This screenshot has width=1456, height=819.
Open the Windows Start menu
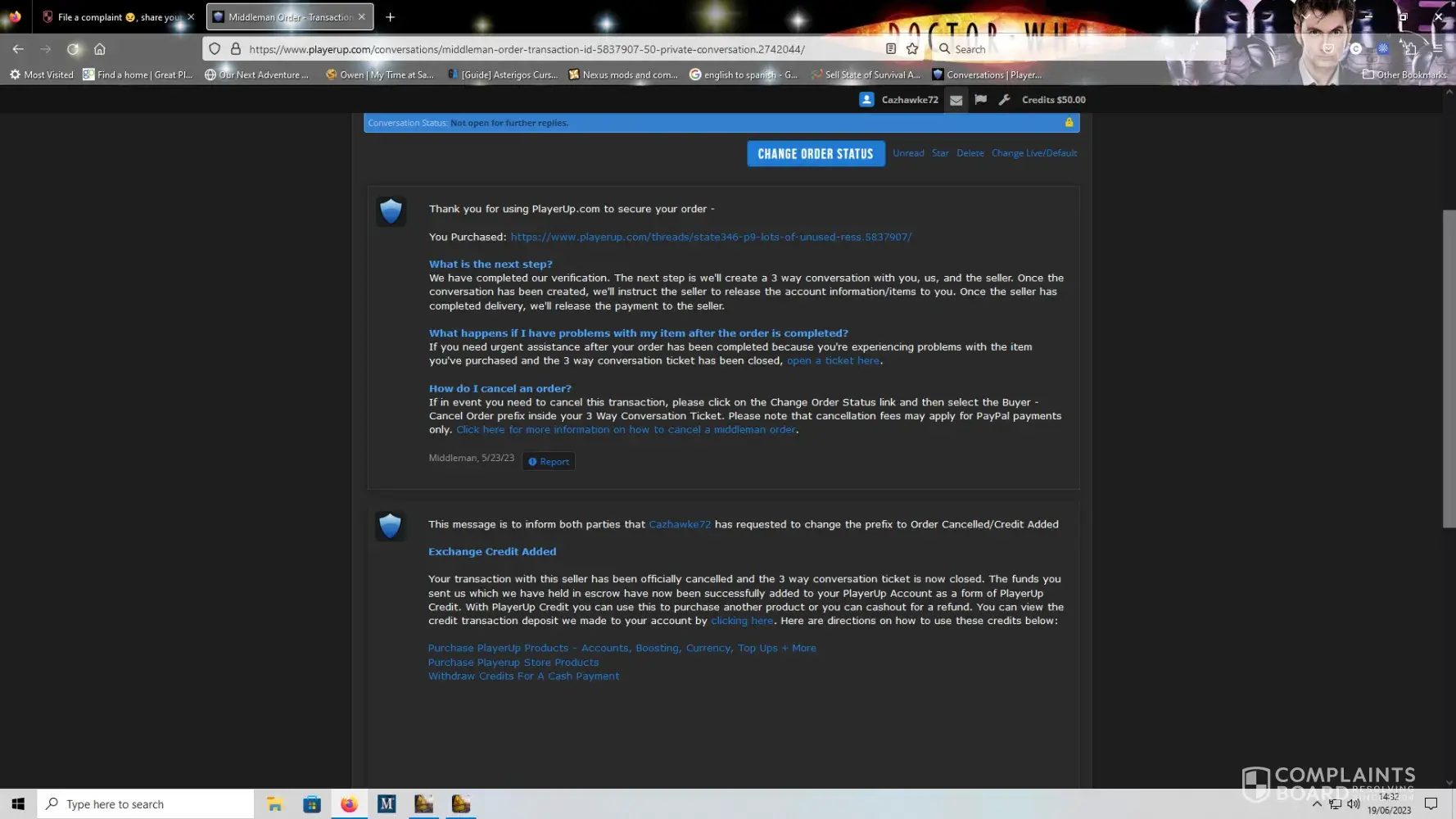(x=18, y=804)
